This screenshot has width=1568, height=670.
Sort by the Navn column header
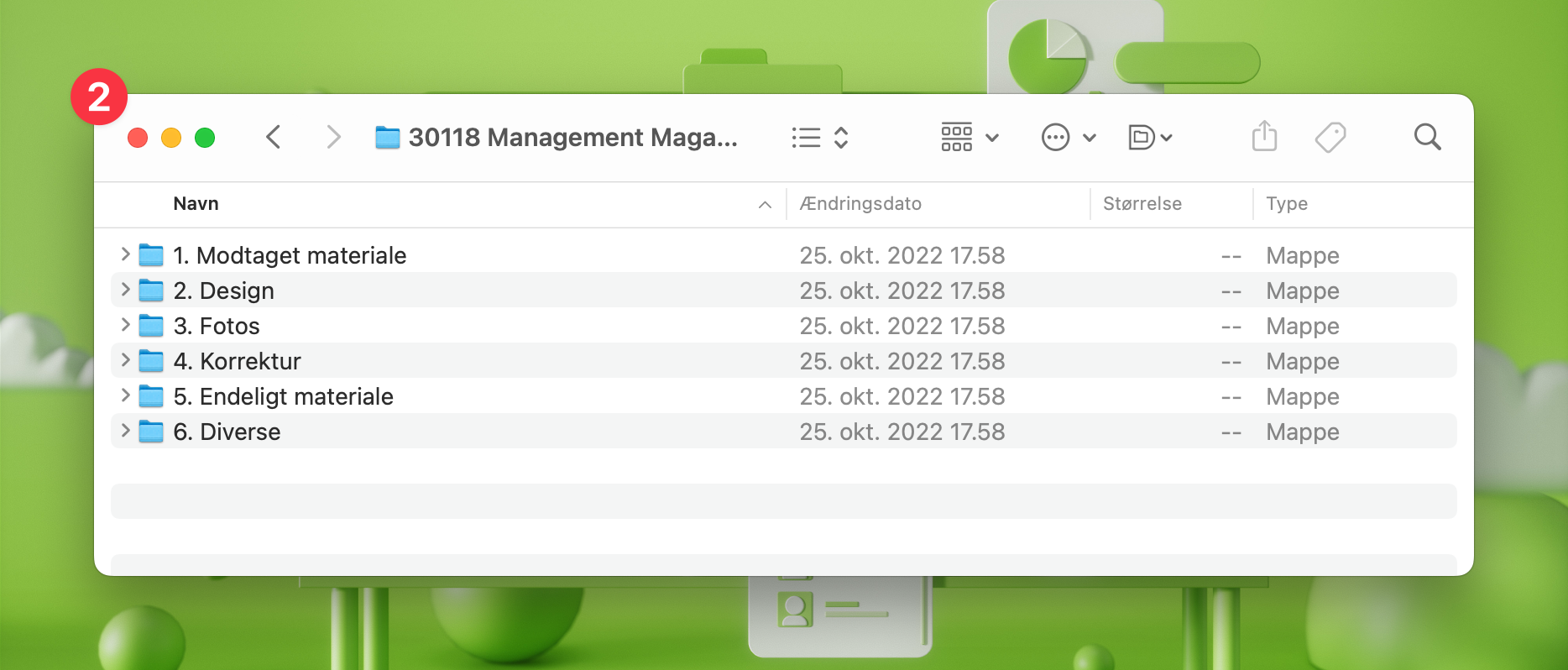(x=196, y=204)
